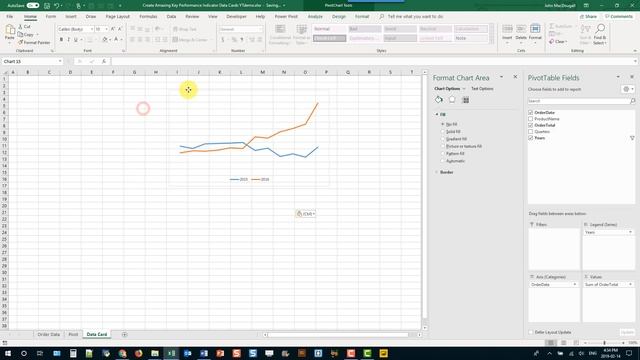640x360 pixels.
Task: Select the Gradient fill radio option
Action: [443, 139]
